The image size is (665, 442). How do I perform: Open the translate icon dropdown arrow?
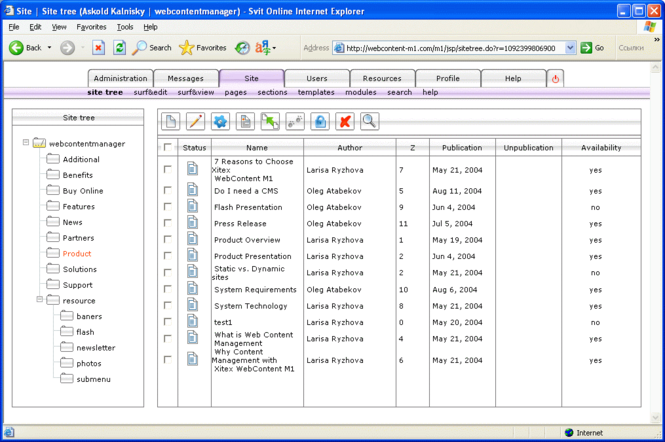coord(274,48)
